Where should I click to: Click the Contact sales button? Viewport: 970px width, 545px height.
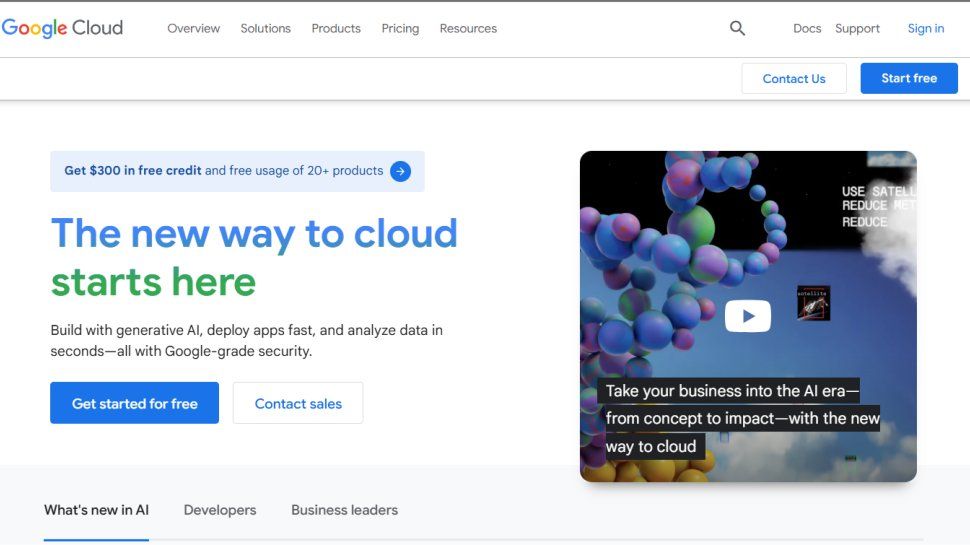[x=298, y=403]
